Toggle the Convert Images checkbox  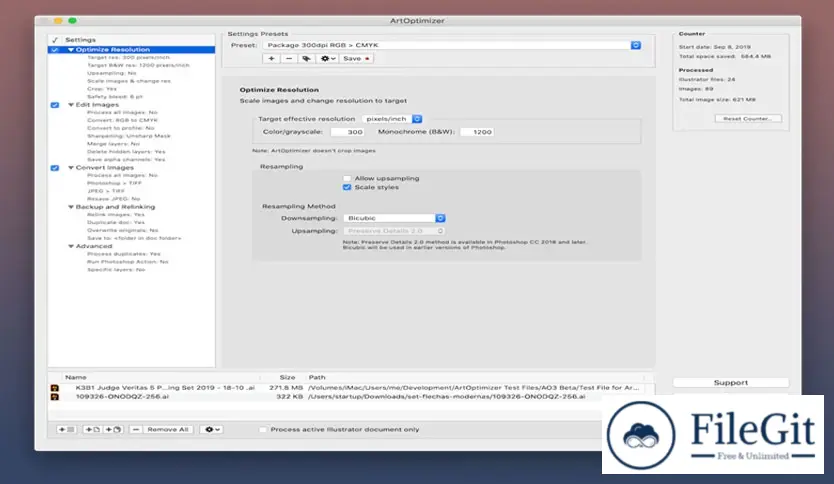point(55,168)
